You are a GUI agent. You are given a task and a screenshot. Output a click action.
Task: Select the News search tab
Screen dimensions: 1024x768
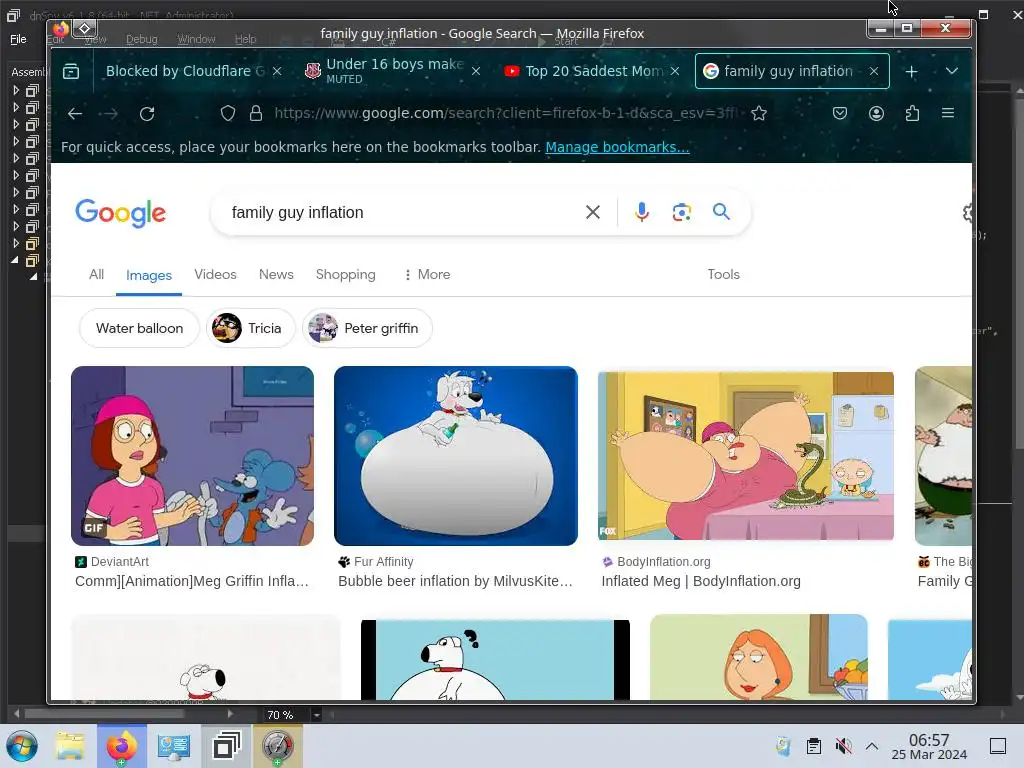tap(276, 275)
